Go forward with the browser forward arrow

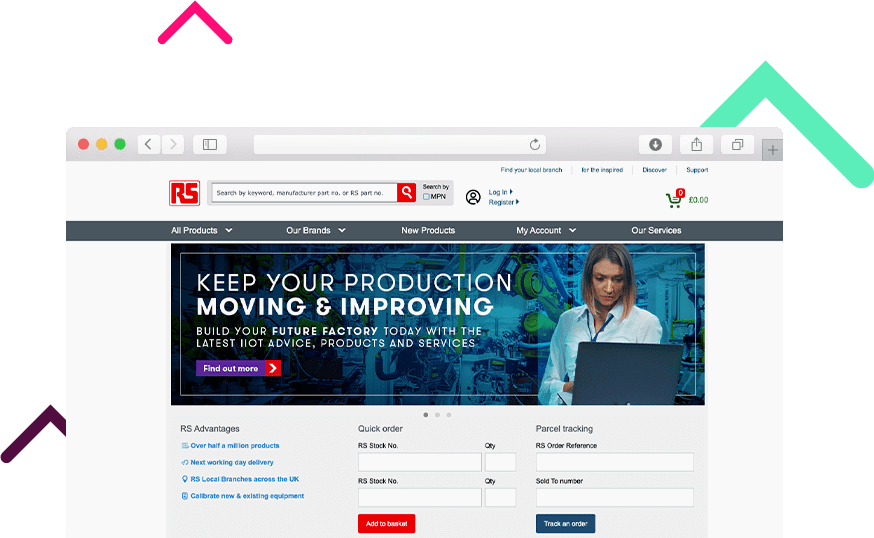click(x=173, y=144)
